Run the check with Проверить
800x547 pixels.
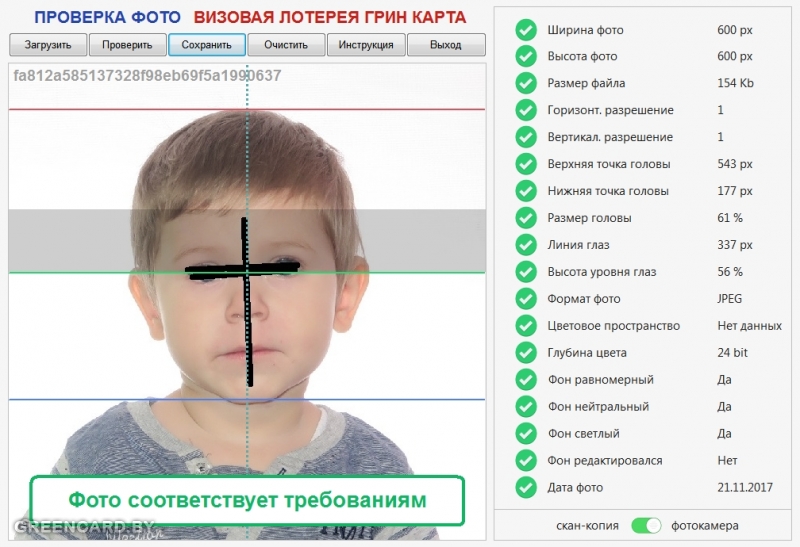click(128, 45)
